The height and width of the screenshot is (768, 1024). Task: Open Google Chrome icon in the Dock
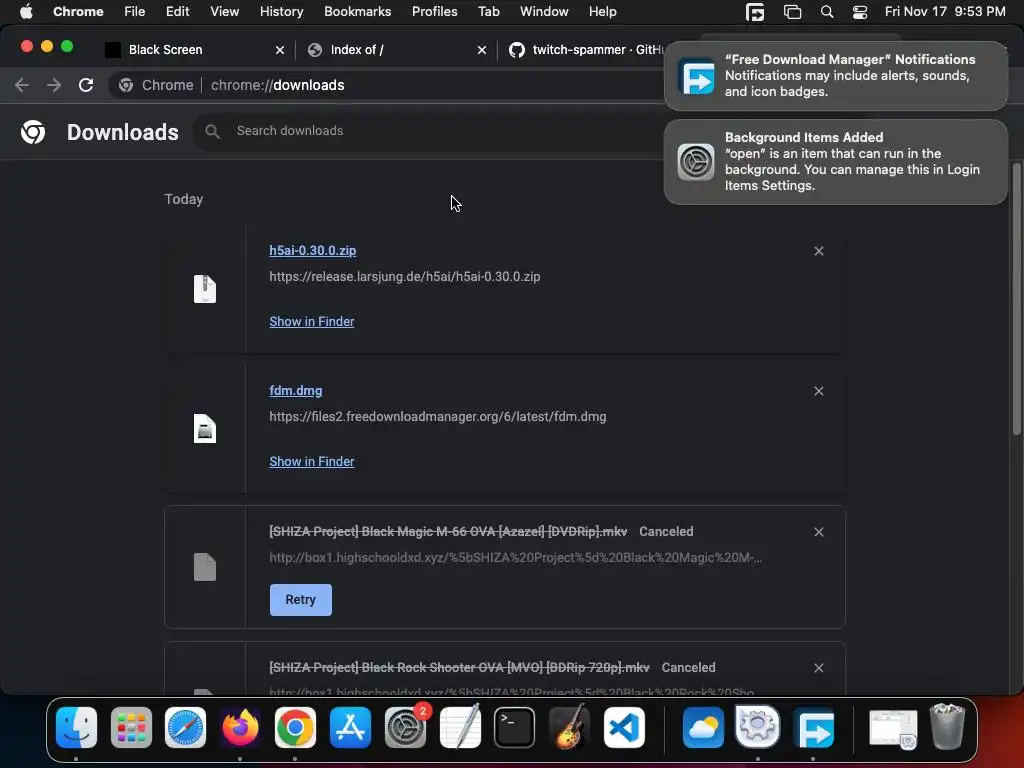point(295,727)
